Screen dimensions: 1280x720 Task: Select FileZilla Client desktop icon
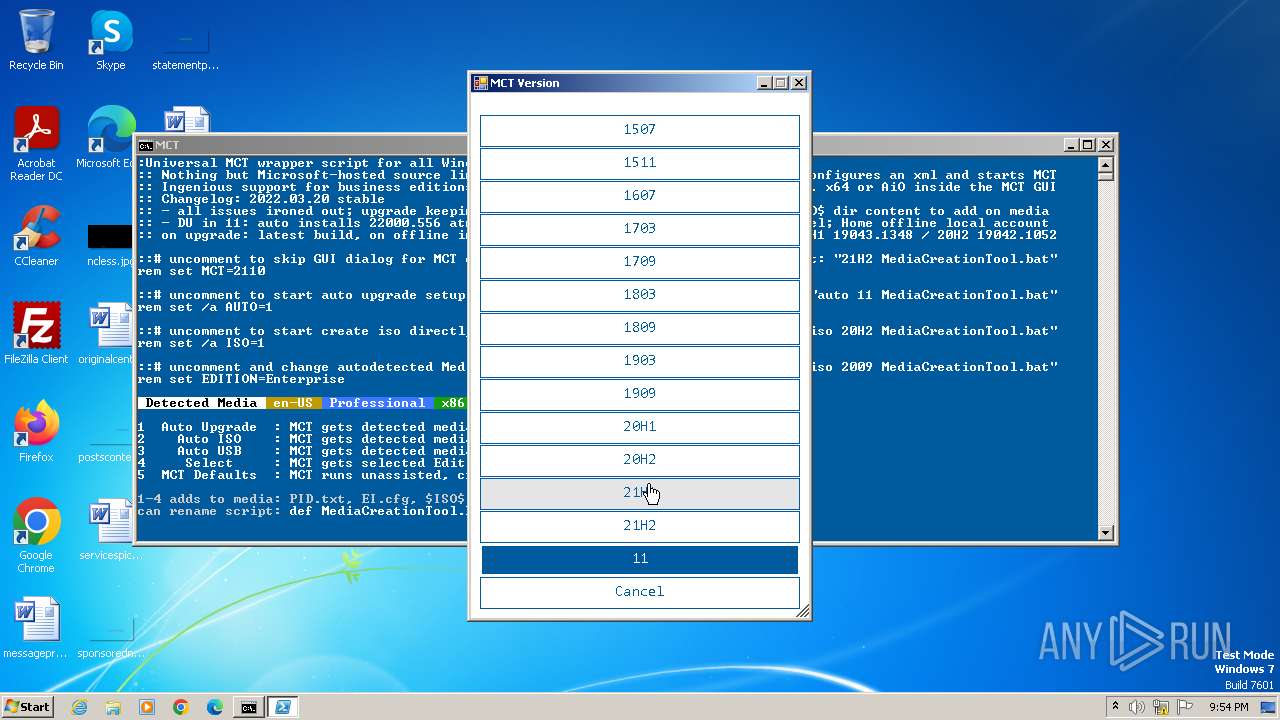pos(36,334)
